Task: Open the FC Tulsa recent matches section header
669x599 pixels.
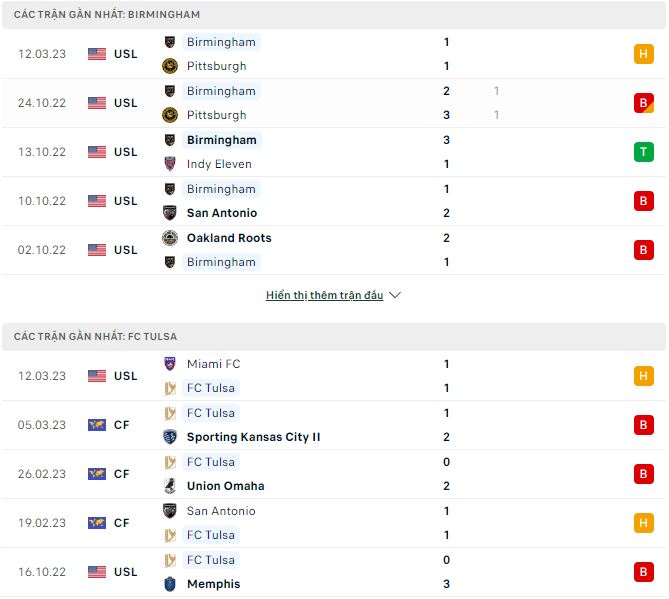Action: (x=96, y=337)
